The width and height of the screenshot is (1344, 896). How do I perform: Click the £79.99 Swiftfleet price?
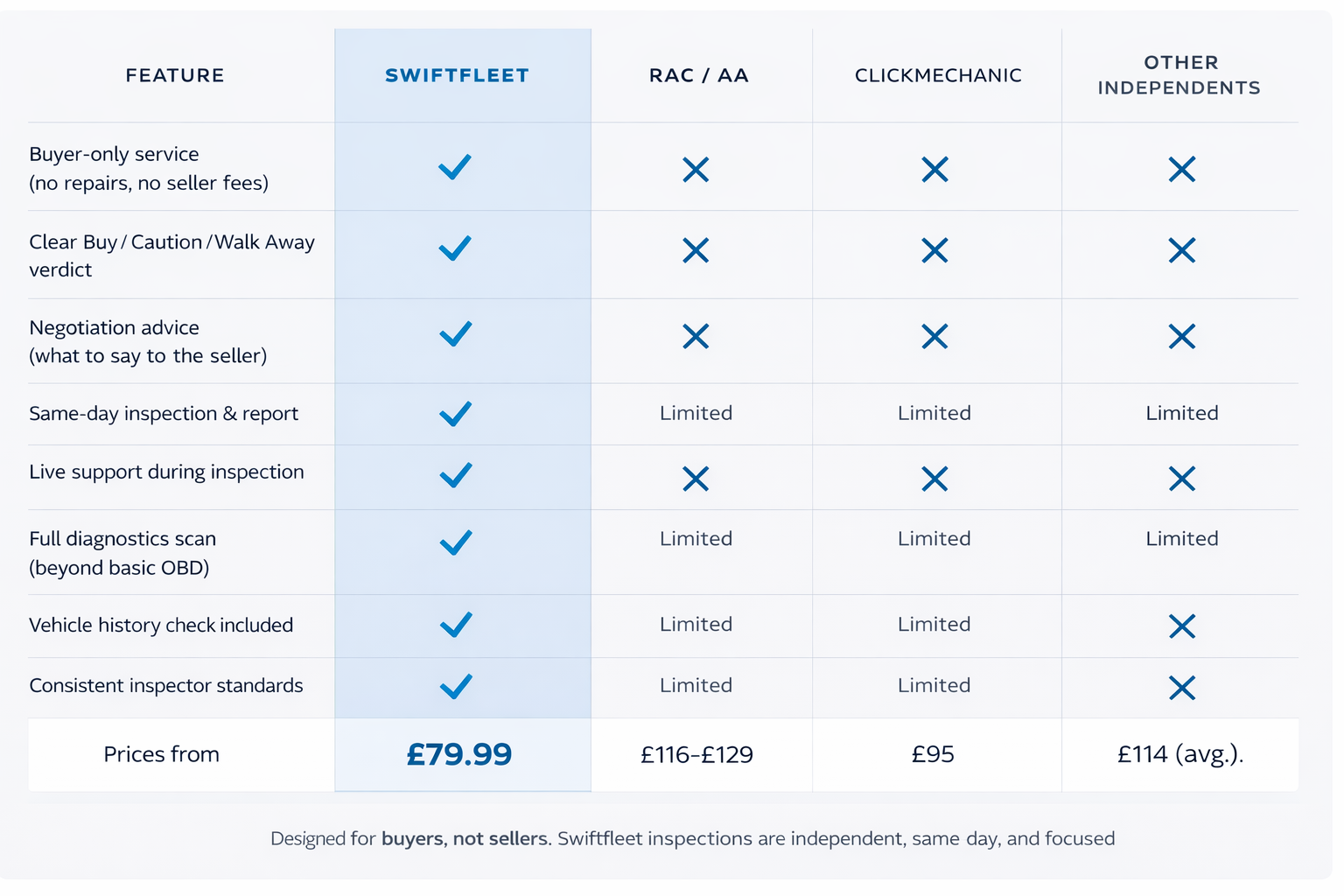coord(459,754)
